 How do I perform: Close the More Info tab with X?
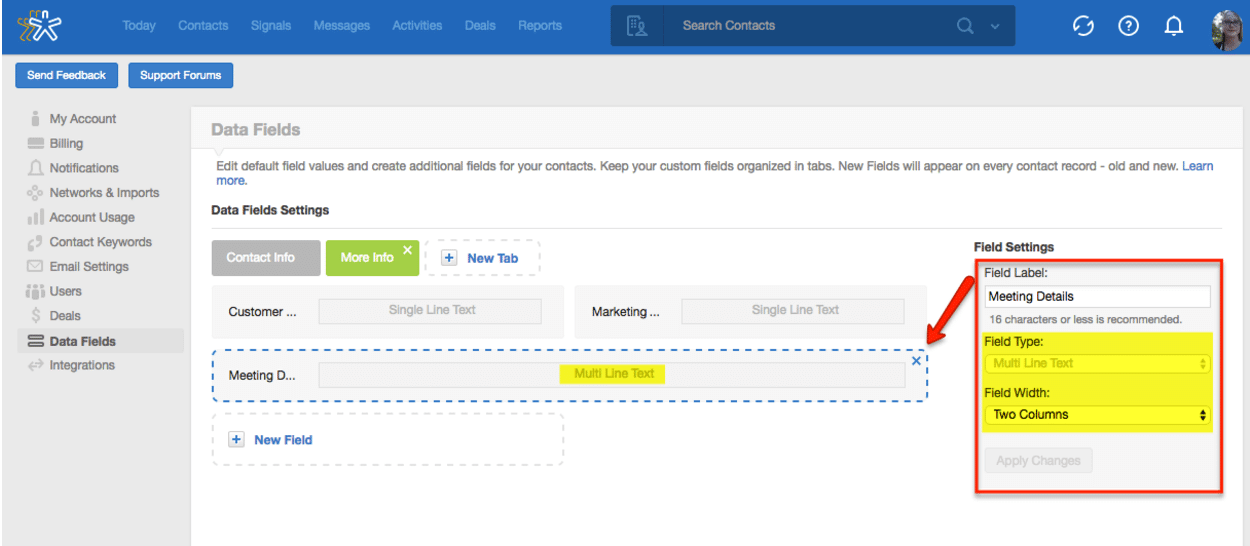click(407, 249)
